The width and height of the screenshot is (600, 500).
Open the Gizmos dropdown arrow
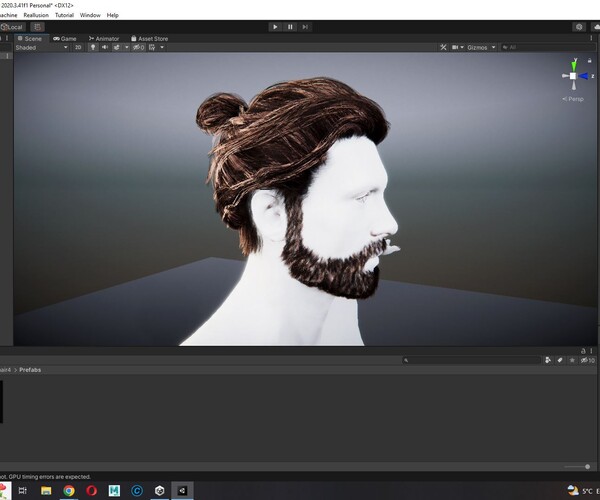[494, 47]
